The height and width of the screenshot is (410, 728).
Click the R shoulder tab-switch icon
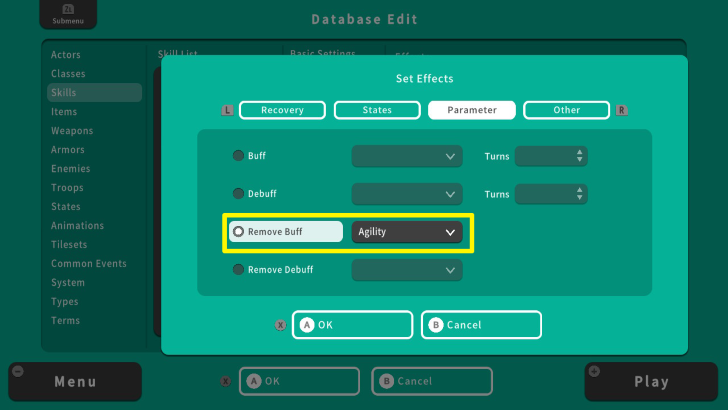(x=622, y=111)
